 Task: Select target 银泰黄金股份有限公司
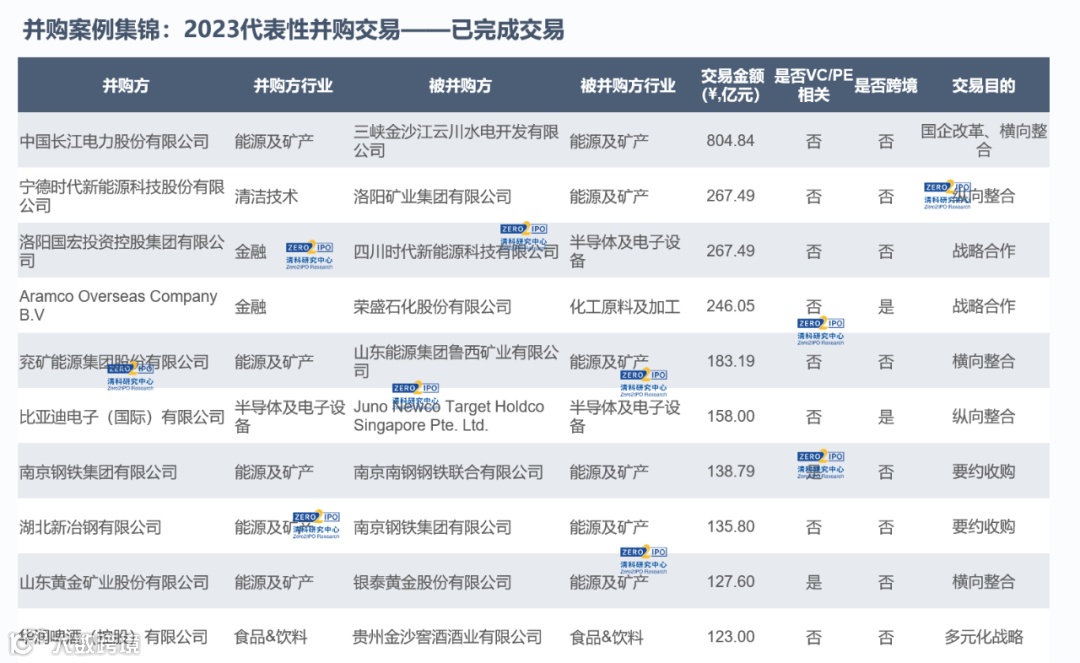tap(433, 582)
